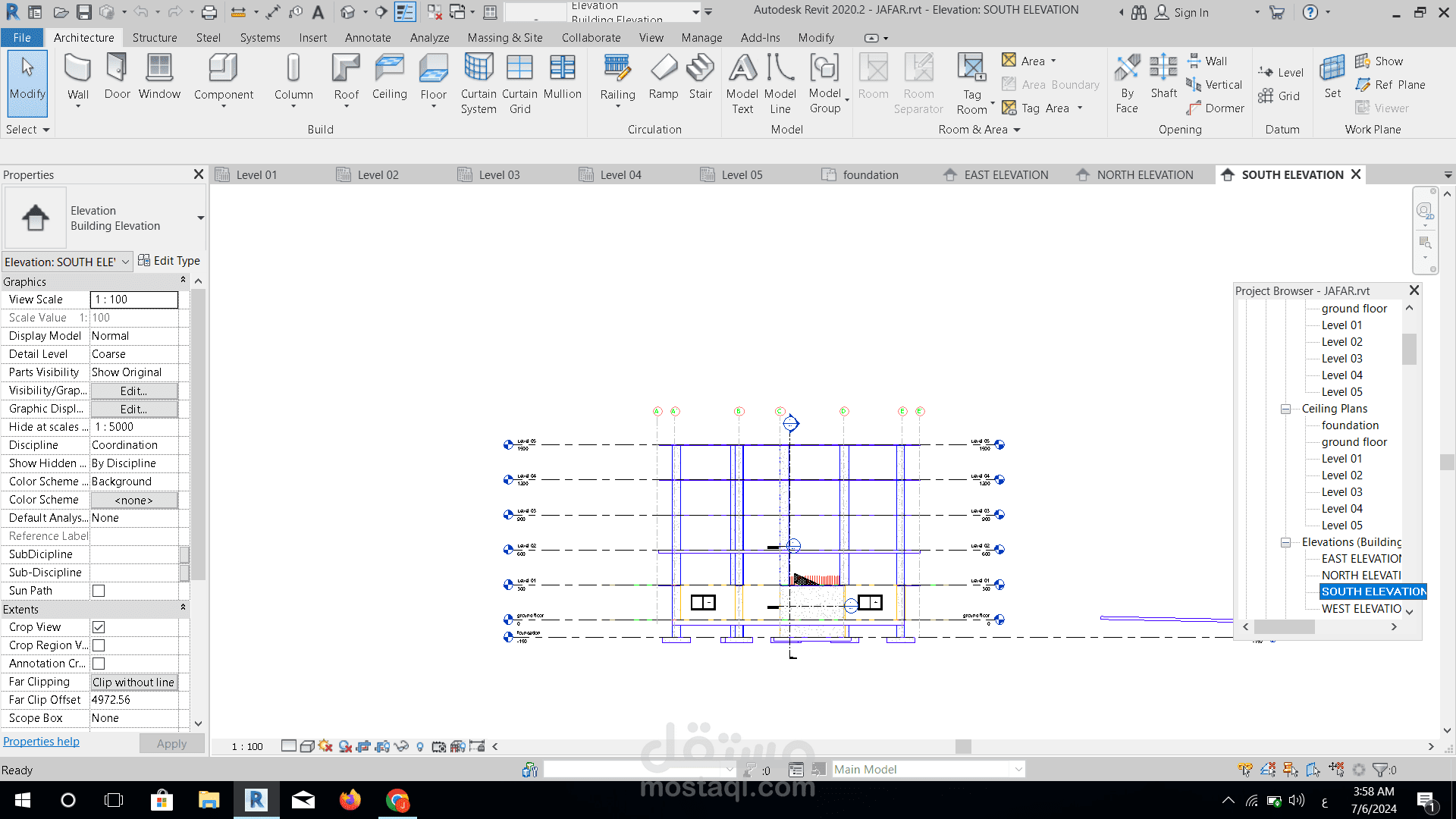Viewport: 1456px width, 819px height.
Task: Select the Curtain System tool
Action: (x=479, y=83)
